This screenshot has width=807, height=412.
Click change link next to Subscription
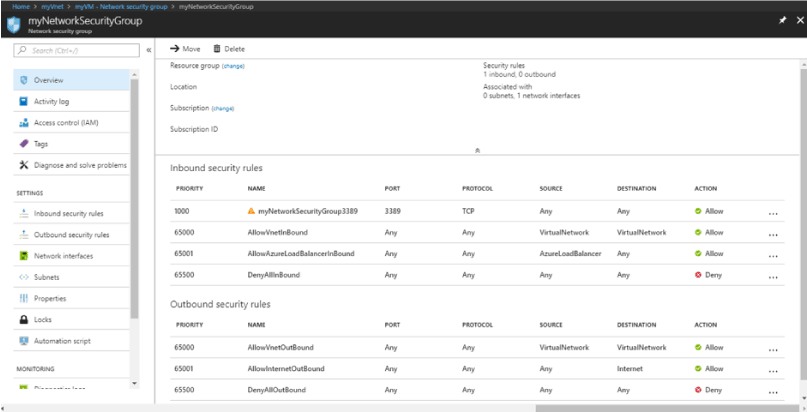[223, 109]
